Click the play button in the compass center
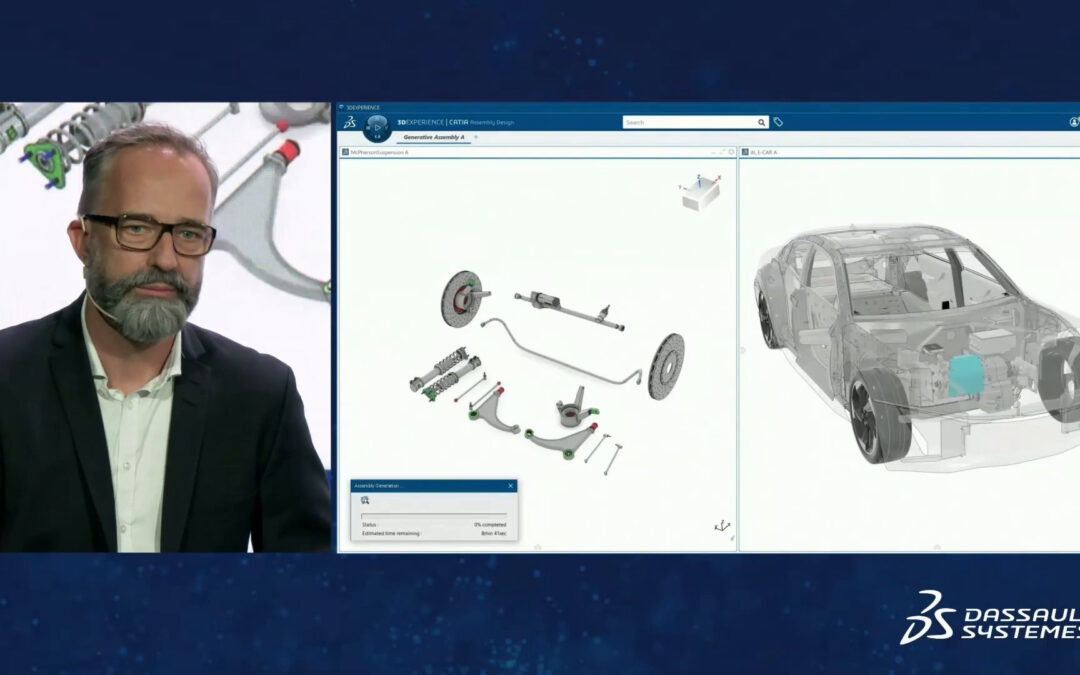1080x675 pixels. point(377,127)
